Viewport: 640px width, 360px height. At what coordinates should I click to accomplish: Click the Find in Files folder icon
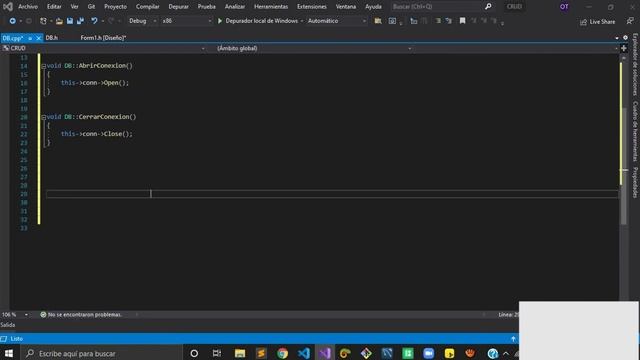coord(378,21)
